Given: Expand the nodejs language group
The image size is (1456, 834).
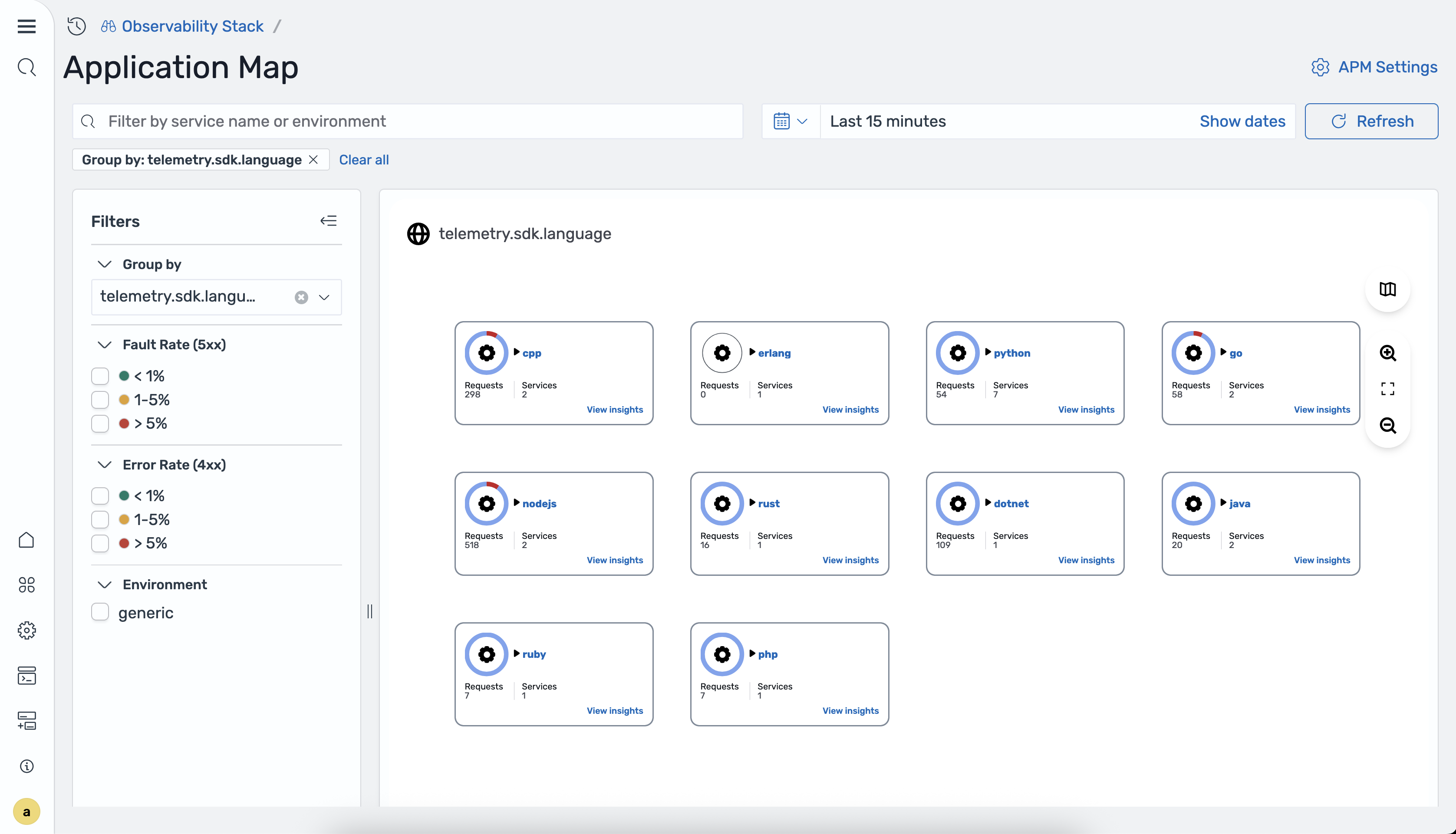Looking at the screenshot, I should point(517,503).
